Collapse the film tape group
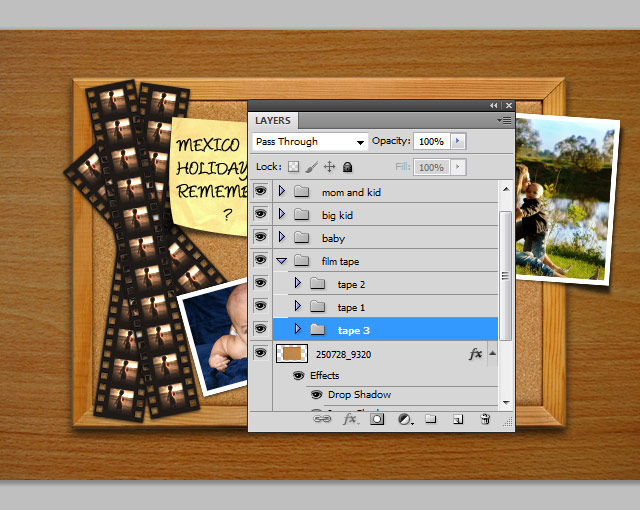This screenshot has width=640, height=510. (x=282, y=261)
